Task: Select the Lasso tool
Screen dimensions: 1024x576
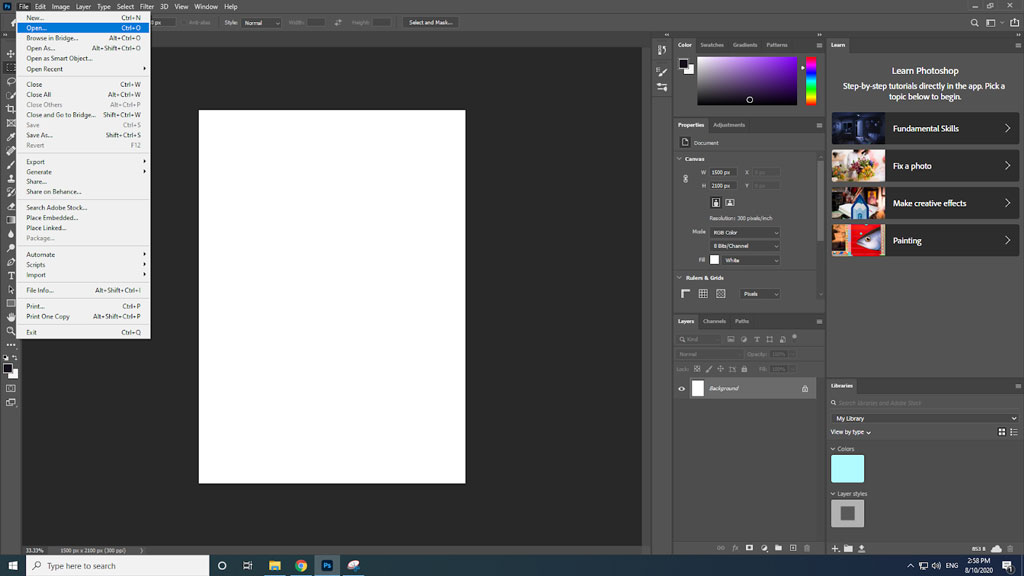Action: point(10,82)
